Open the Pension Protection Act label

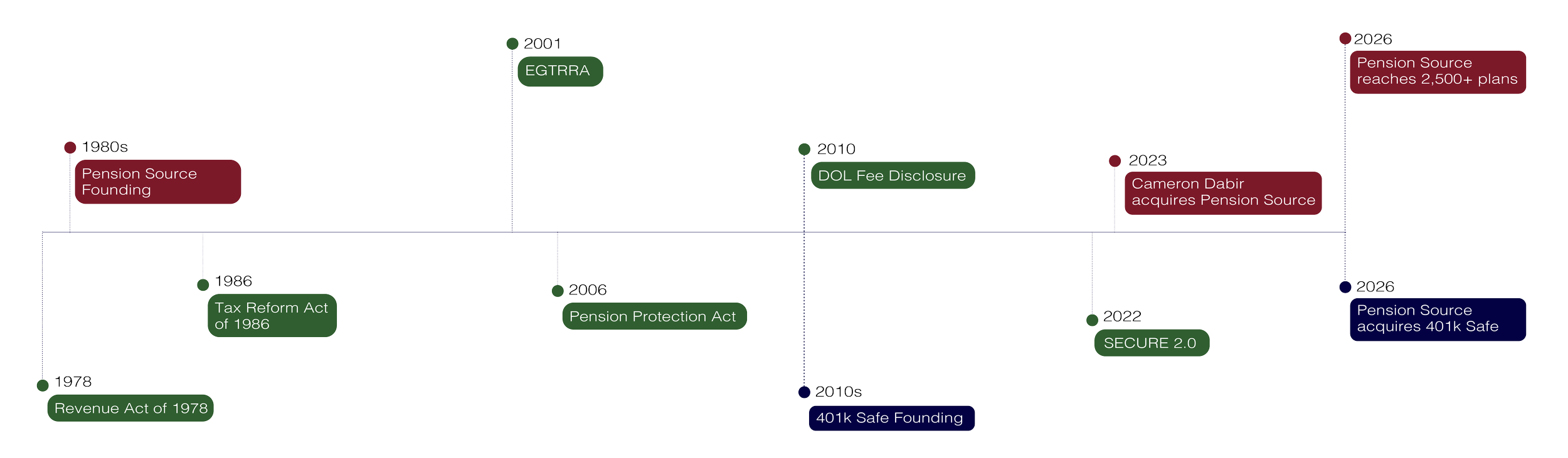click(655, 316)
